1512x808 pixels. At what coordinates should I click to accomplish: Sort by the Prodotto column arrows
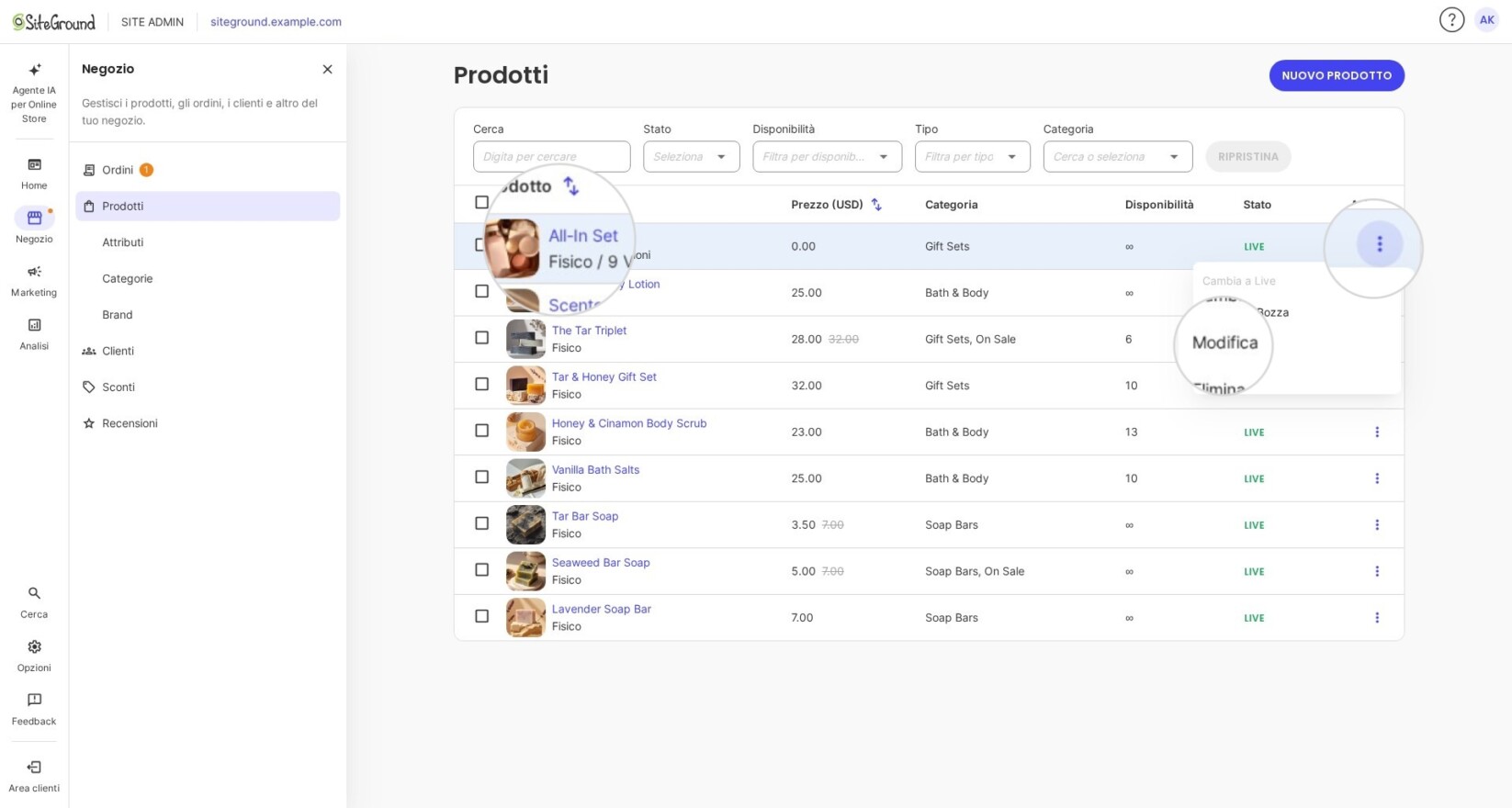pyautogui.click(x=571, y=186)
